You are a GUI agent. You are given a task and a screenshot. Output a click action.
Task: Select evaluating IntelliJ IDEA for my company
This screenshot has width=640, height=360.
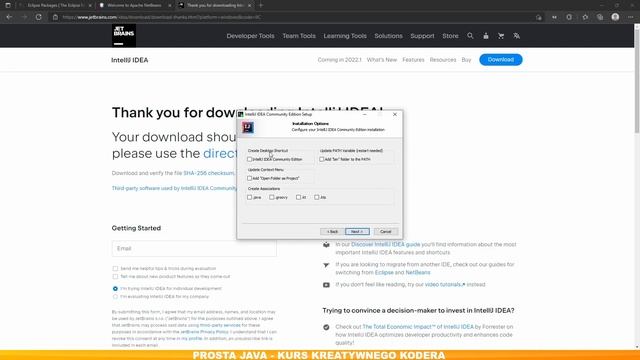[115, 297]
